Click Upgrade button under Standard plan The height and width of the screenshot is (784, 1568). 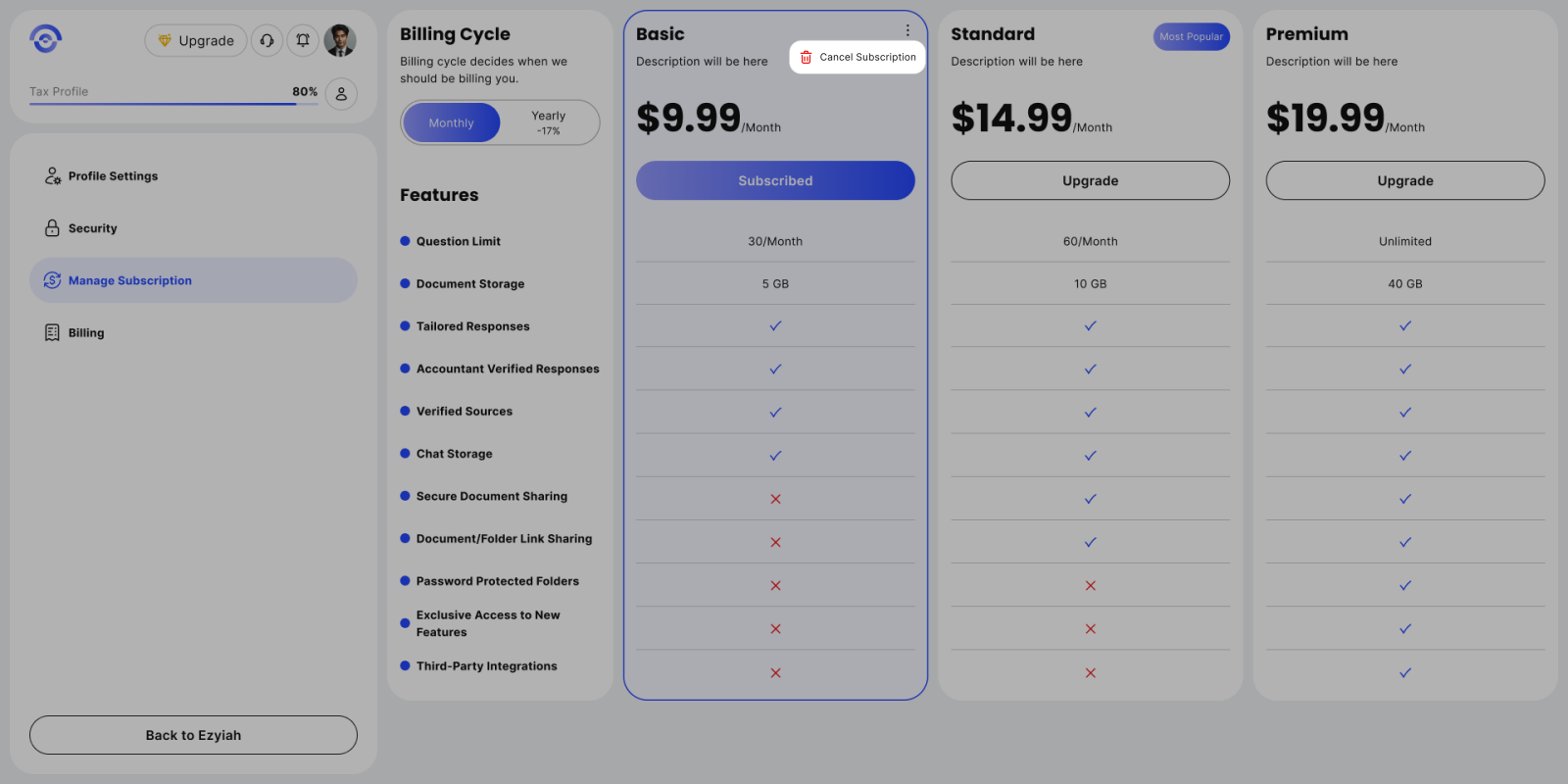1090,181
